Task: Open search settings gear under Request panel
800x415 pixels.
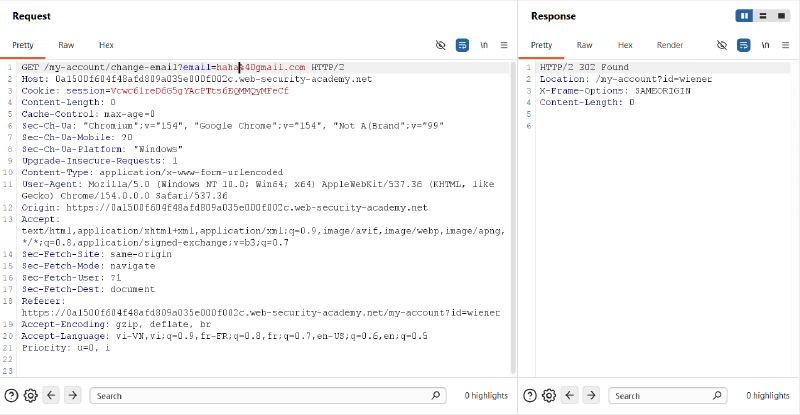Action: coord(31,396)
